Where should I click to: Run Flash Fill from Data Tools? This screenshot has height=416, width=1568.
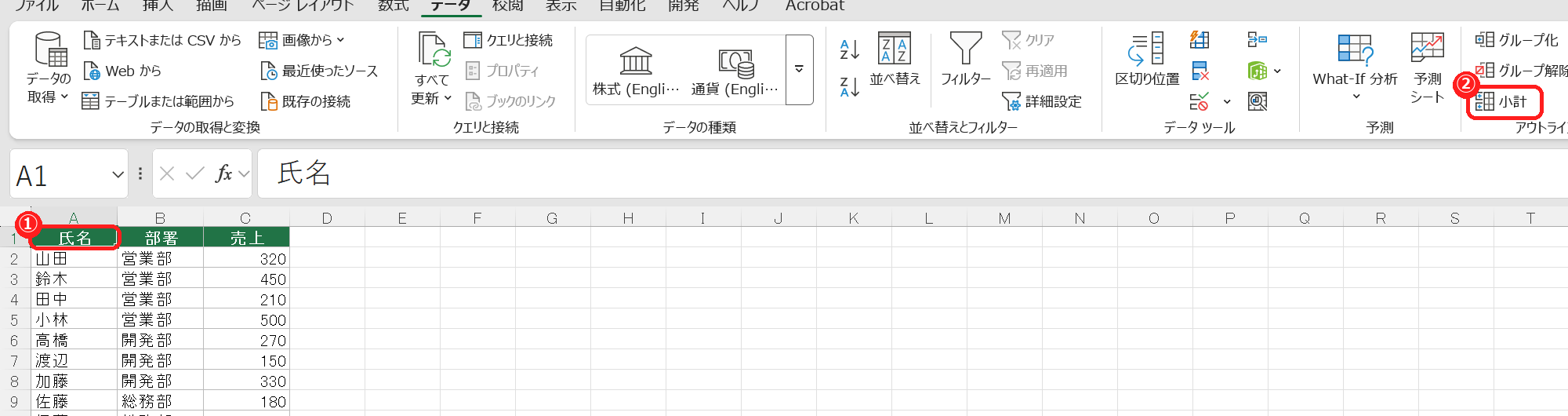coord(1200,39)
